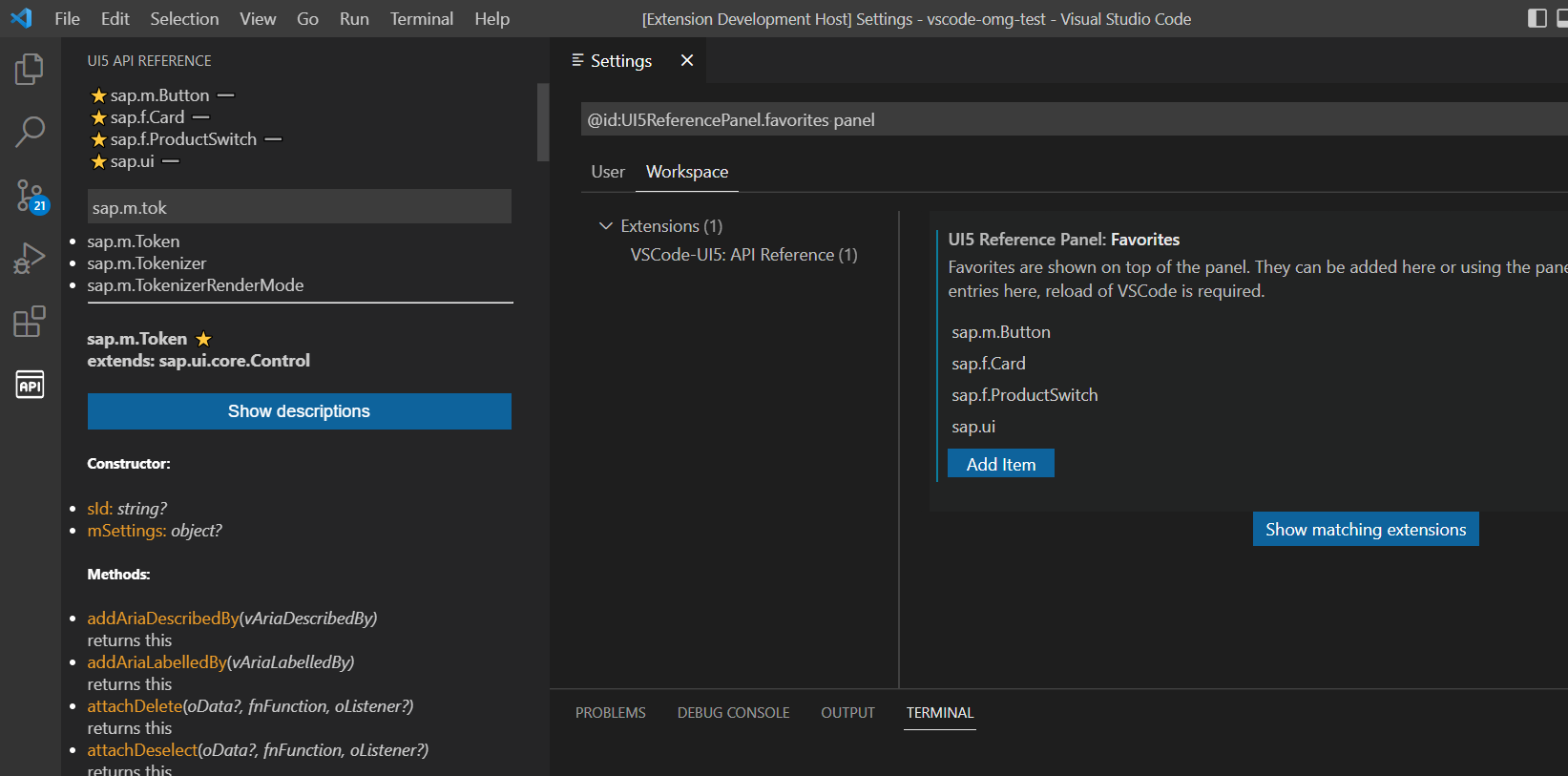Collapse the Extensions (1) tree node
The height and width of the screenshot is (776, 1568).
pos(605,226)
